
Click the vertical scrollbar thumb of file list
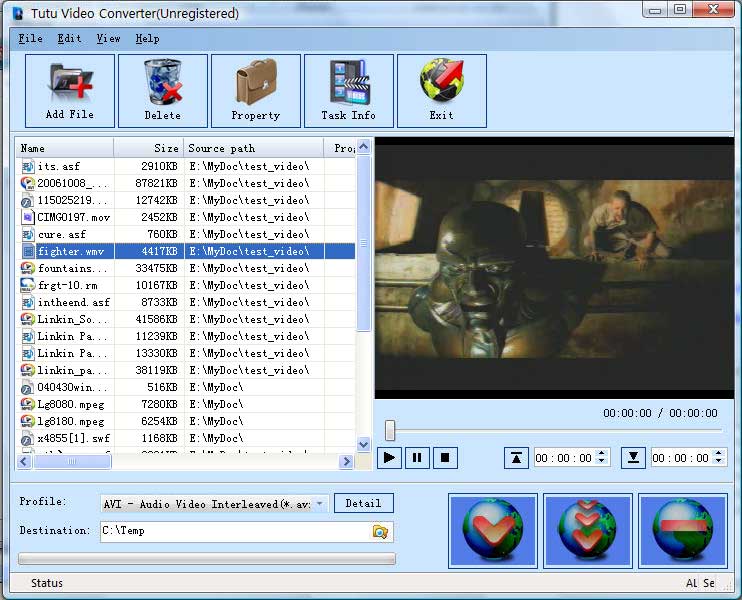pos(363,244)
